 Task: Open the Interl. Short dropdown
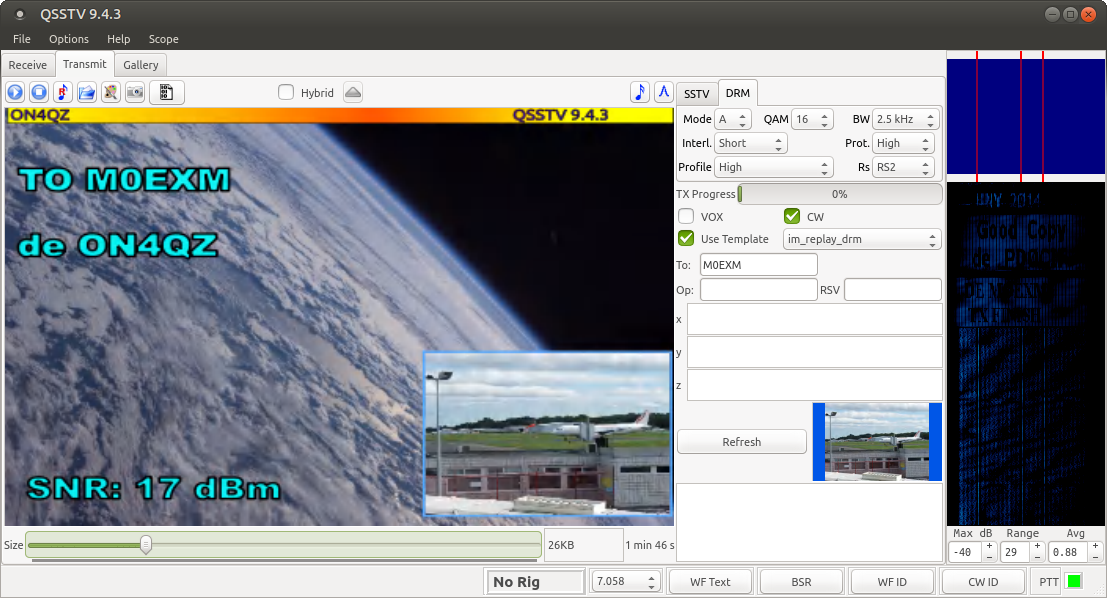pyautogui.click(x=751, y=143)
